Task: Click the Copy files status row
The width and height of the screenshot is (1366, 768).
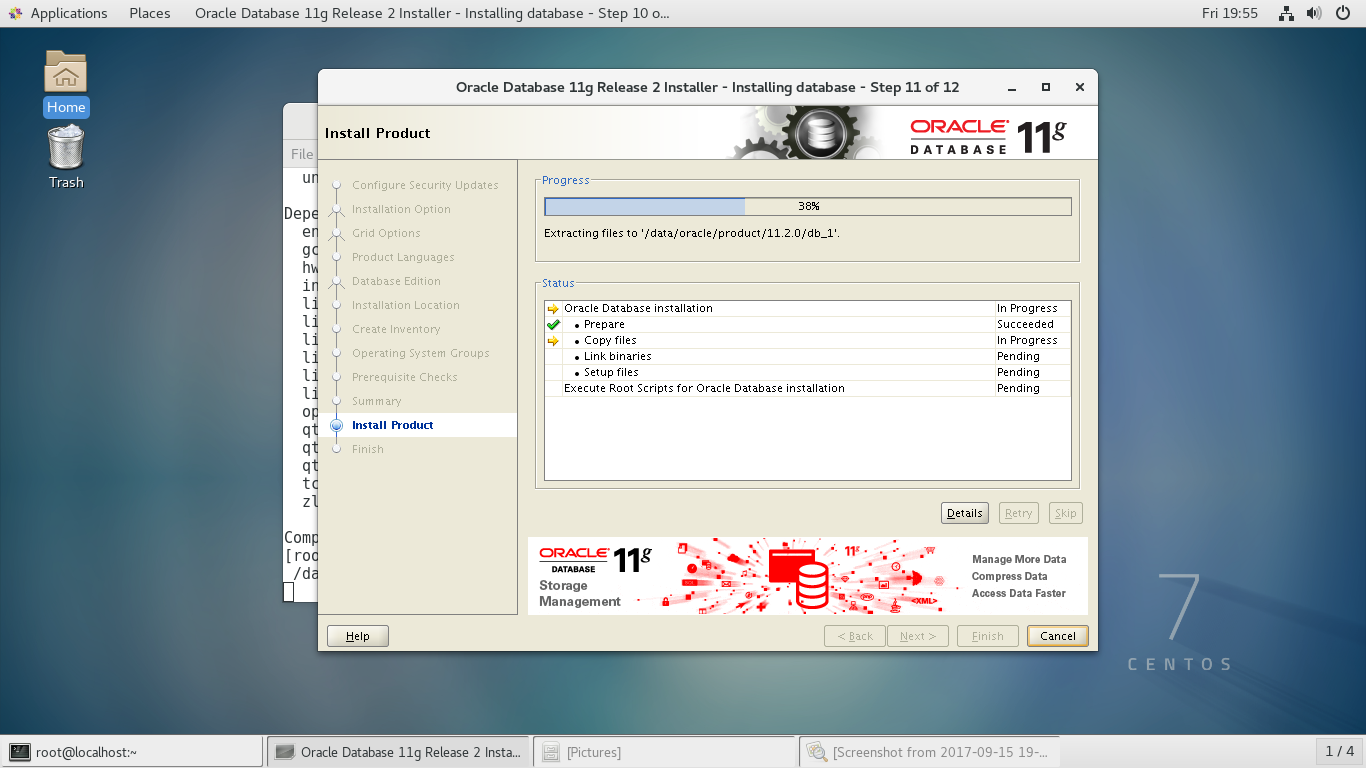Action: pos(808,340)
